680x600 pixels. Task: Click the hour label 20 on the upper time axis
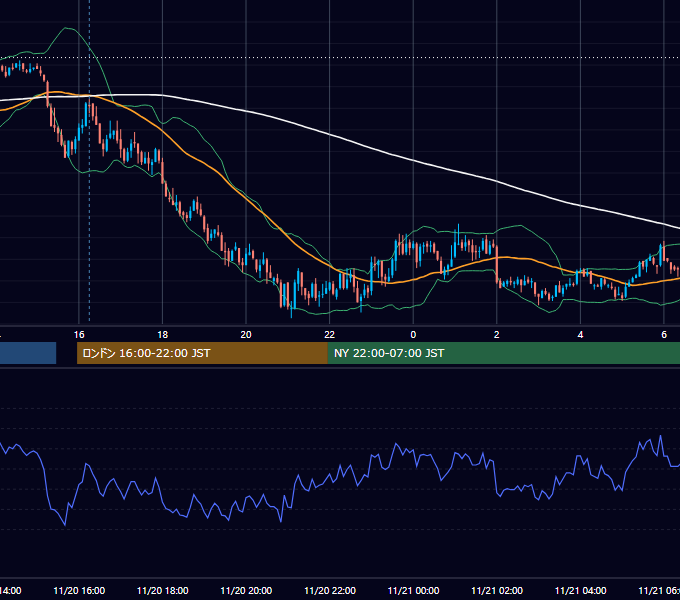point(246,335)
